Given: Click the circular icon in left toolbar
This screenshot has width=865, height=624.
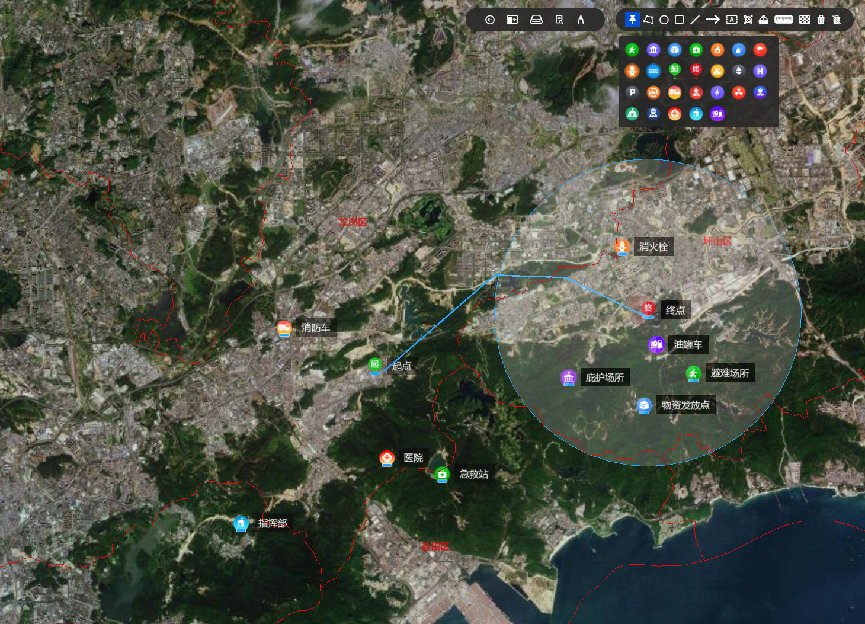Looking at the screenshot, I should tap(490, 20).
